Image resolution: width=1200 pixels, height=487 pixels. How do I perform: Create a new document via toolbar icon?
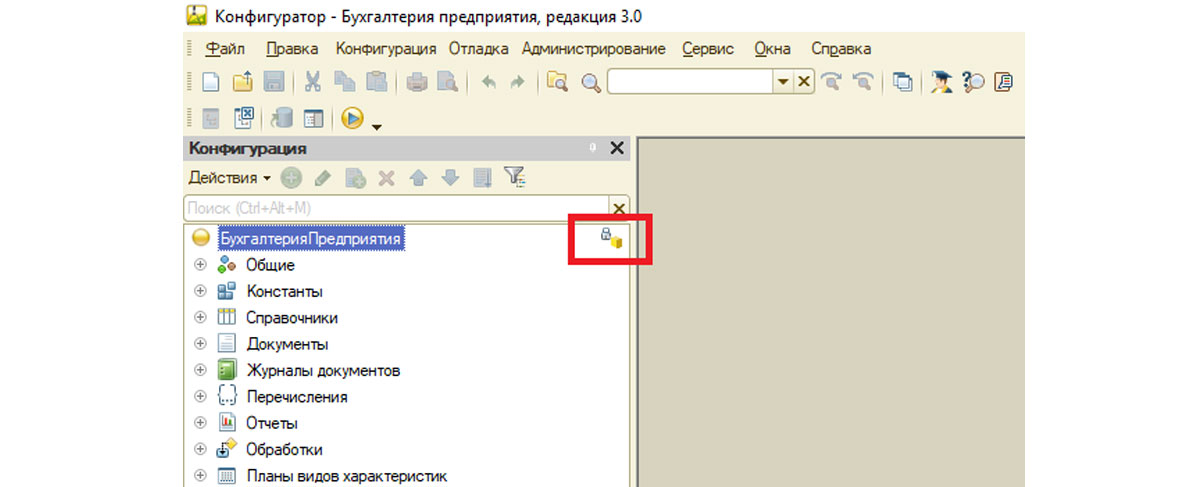(211, 82)
